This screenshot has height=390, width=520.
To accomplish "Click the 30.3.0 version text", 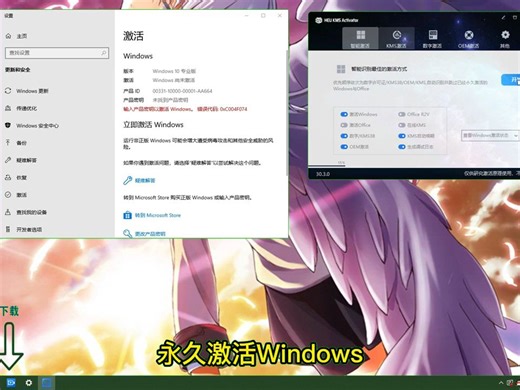I will point(322,174).
